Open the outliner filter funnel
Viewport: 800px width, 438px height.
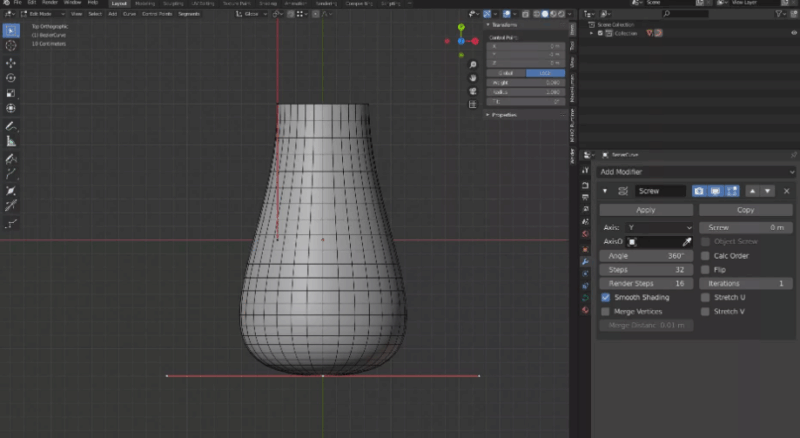(779, 14)
